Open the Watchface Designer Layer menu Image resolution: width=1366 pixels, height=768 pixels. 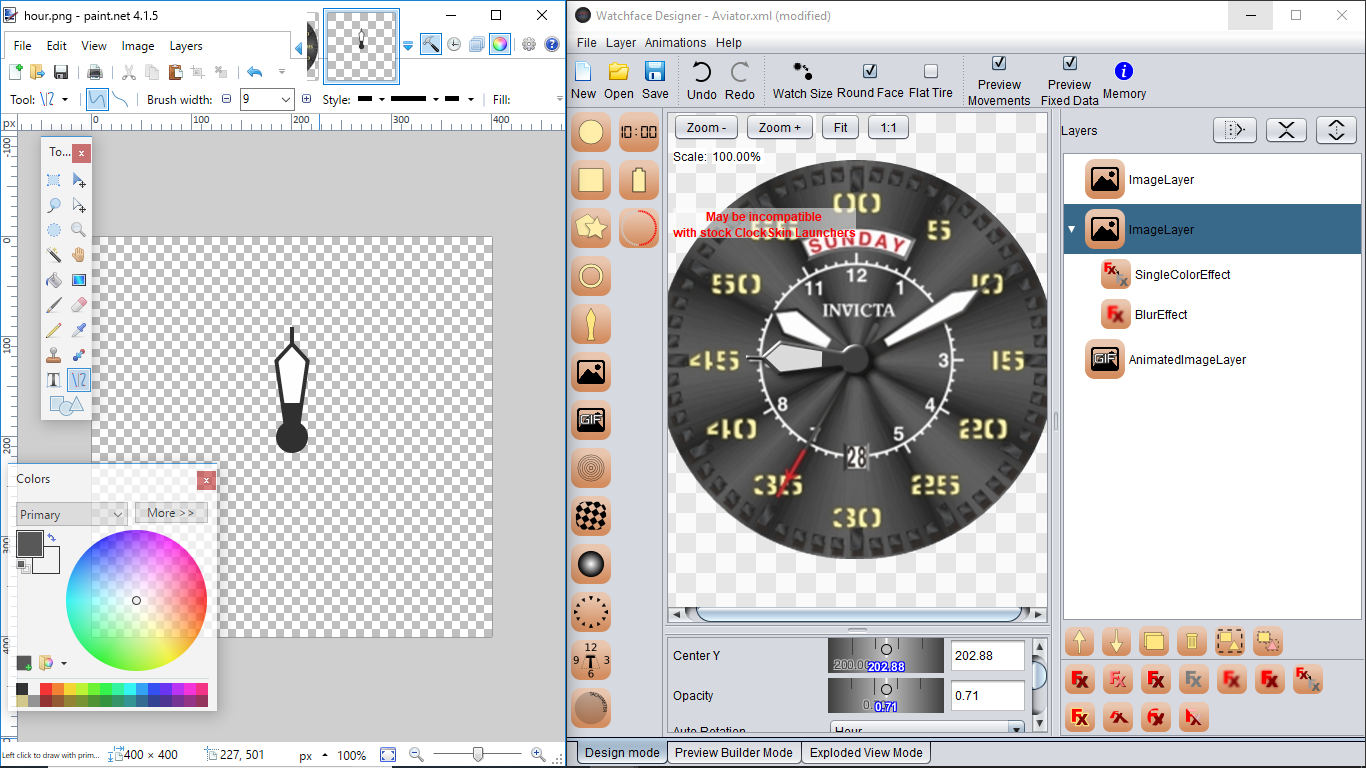click(621, 43)
